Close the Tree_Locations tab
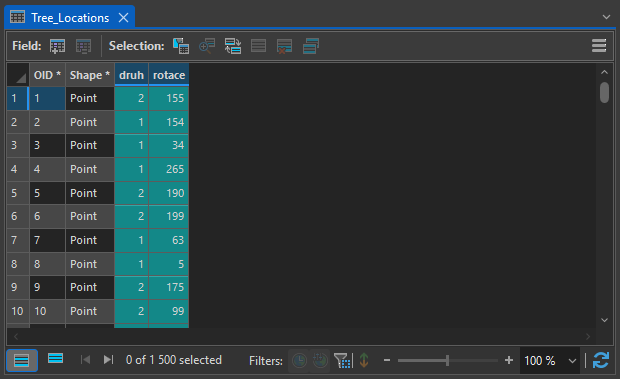Screen dimensions: 620x379 (124, 18)
